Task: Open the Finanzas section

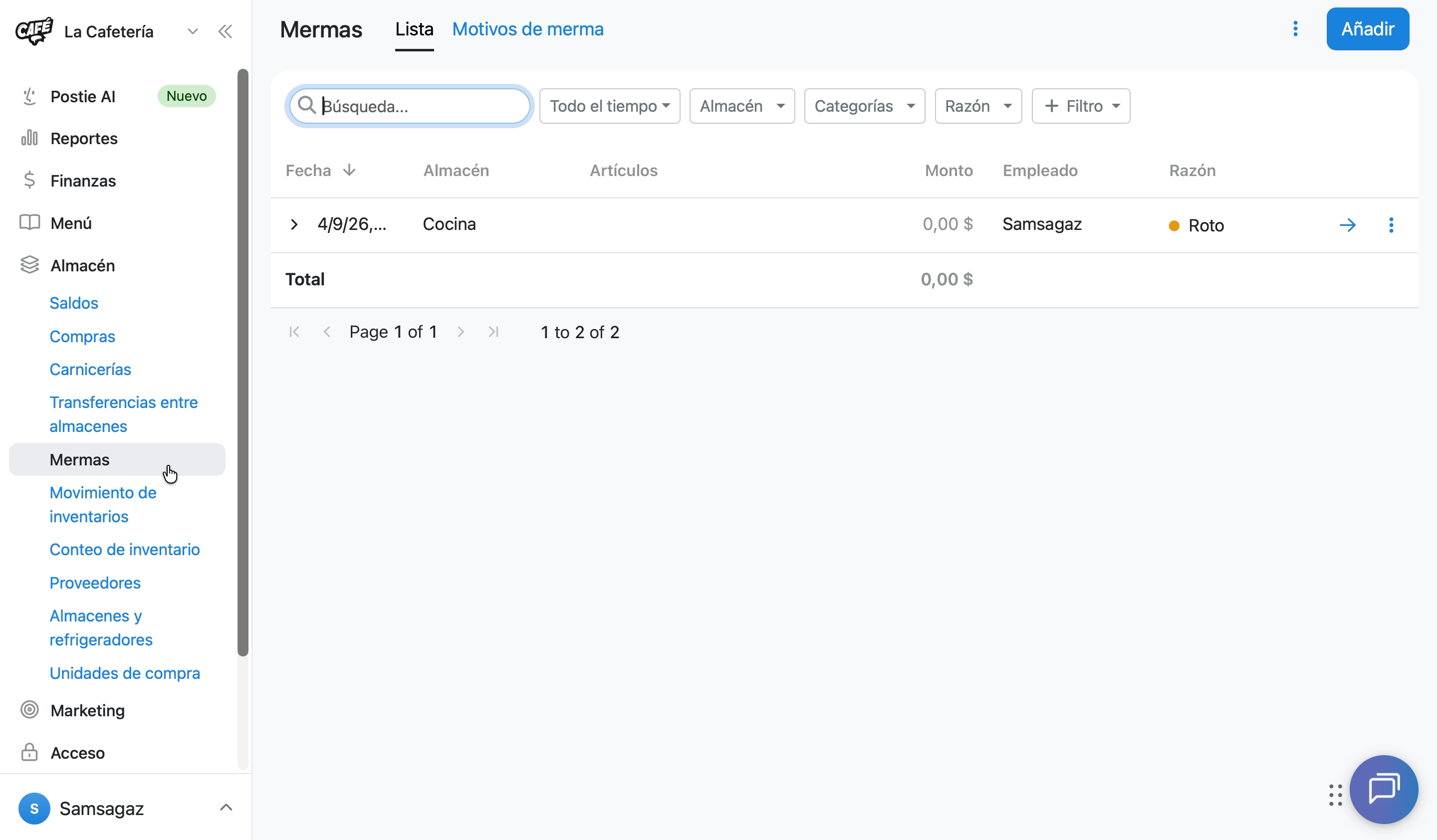Action: [117, 181]
